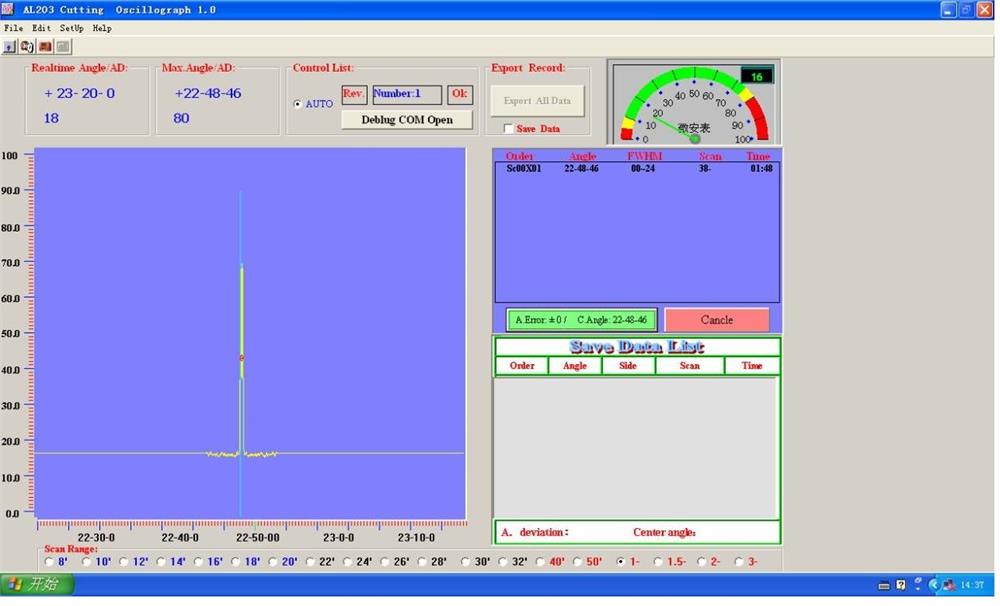Open the File menu

click(13, 28)
